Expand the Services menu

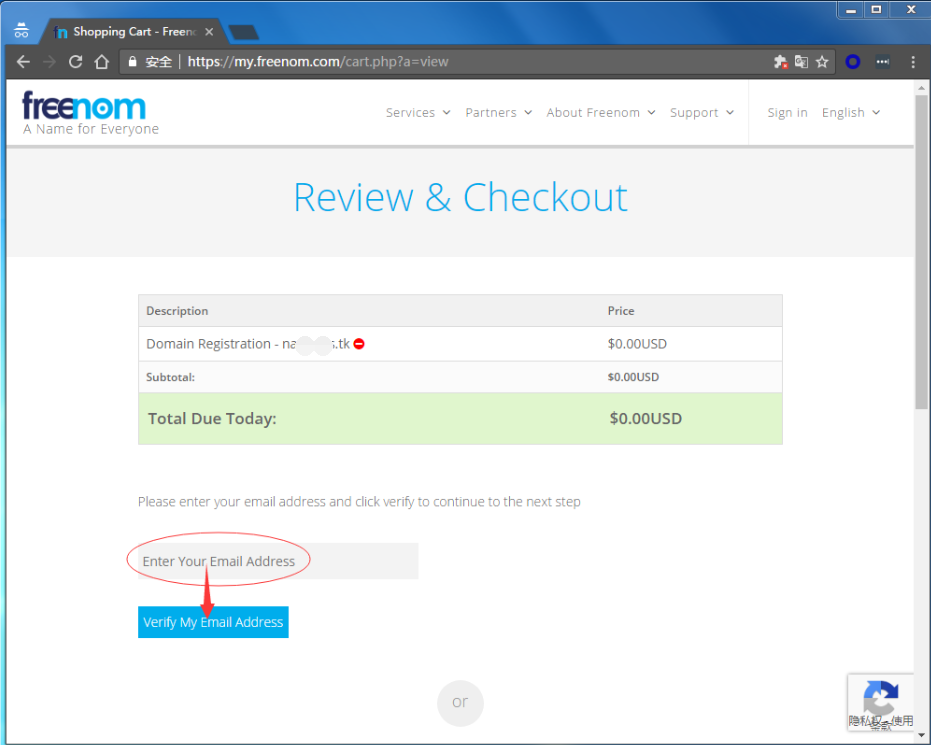tap(418, 113)
